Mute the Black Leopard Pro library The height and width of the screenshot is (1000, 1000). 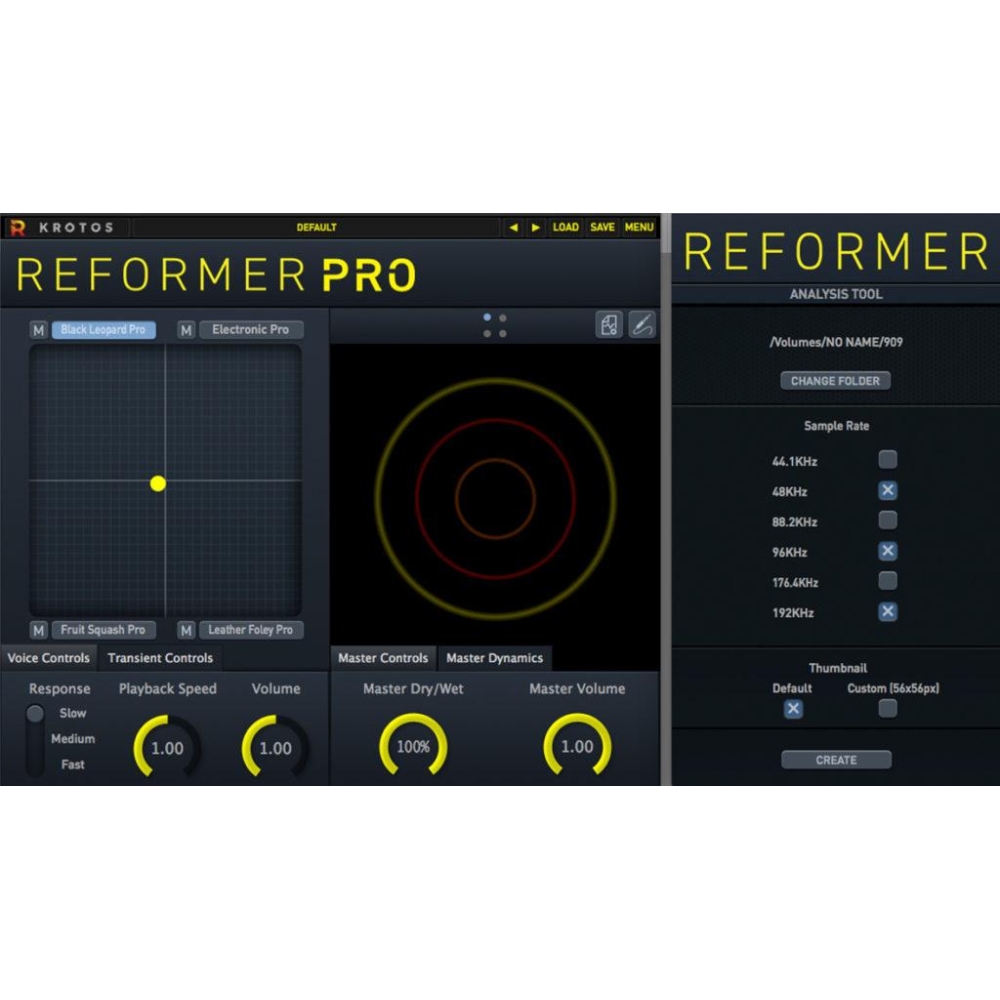[38, 330]
